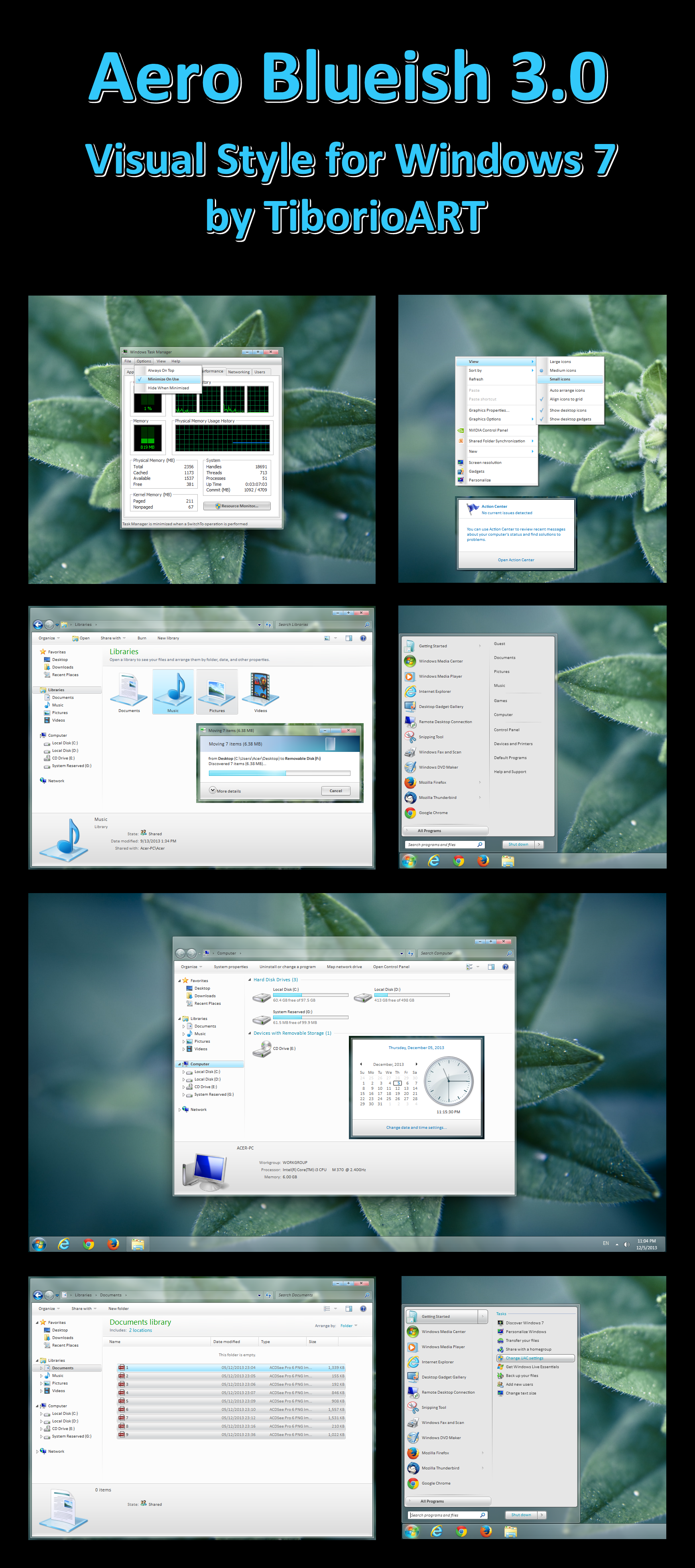
Task: Uncheck Minimize On Use in Task Manager Options menu
Action: [x=167, y=379]
